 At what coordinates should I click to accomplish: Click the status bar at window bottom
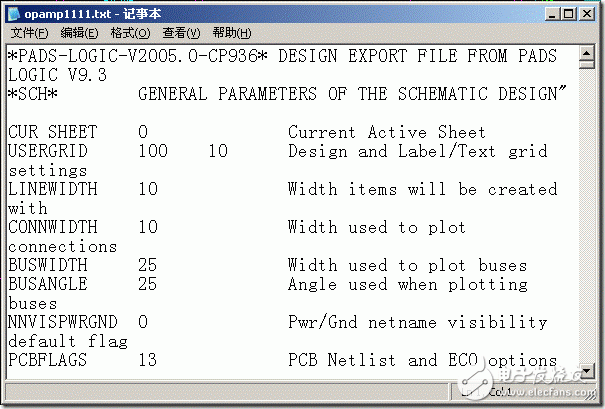click(x=300, y=392)
